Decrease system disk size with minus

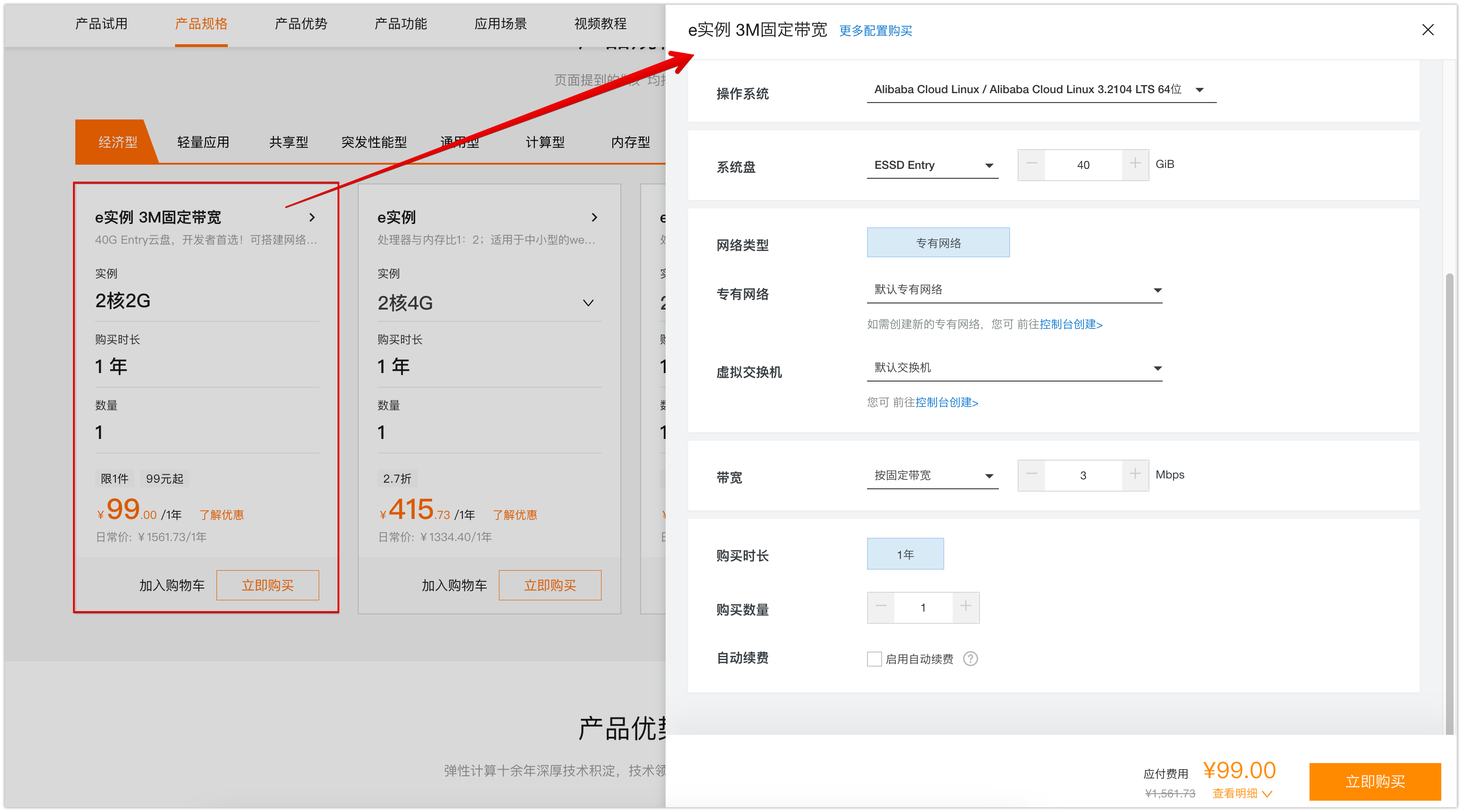1031,164
